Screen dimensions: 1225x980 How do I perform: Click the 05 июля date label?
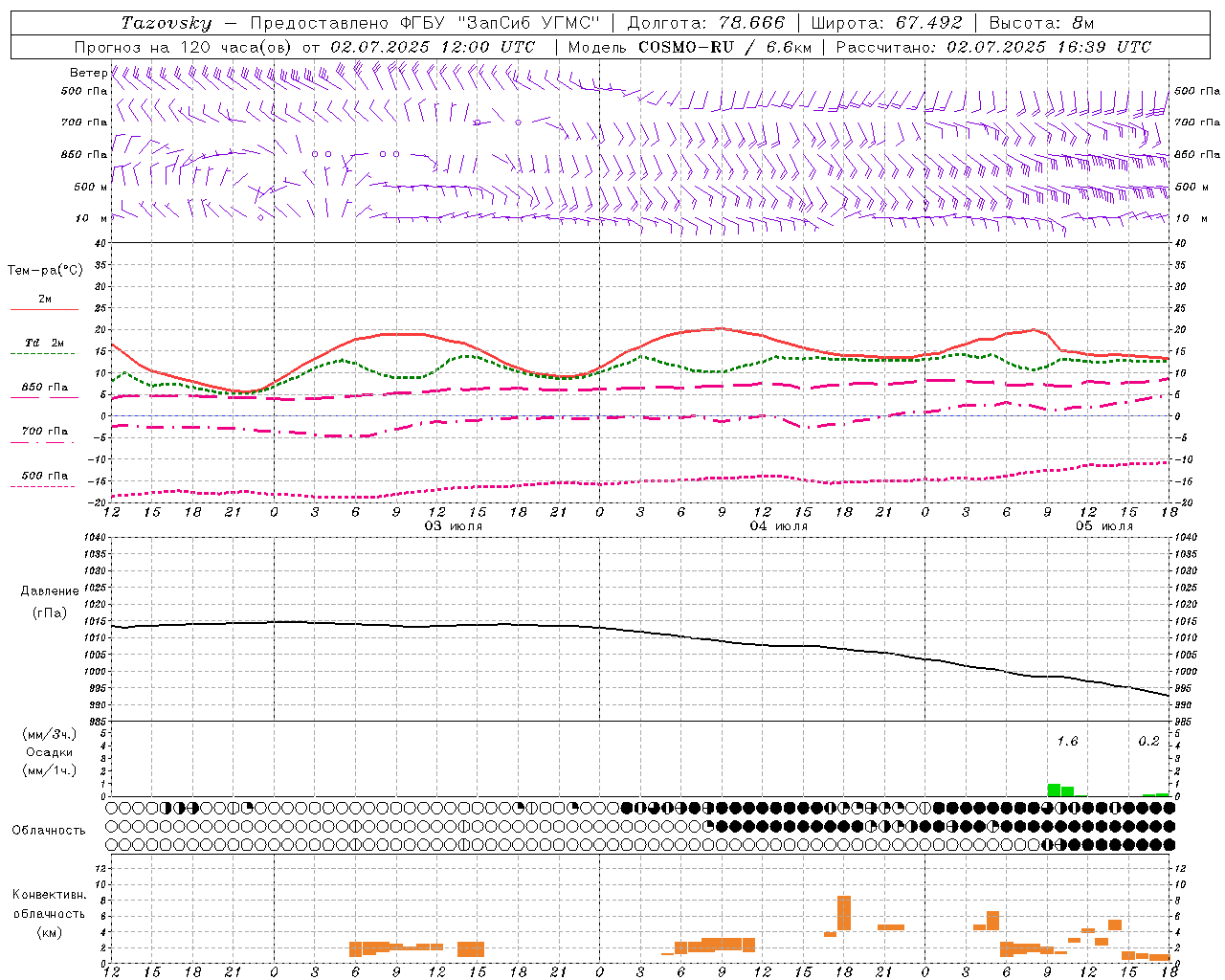tap(1103, 526)
